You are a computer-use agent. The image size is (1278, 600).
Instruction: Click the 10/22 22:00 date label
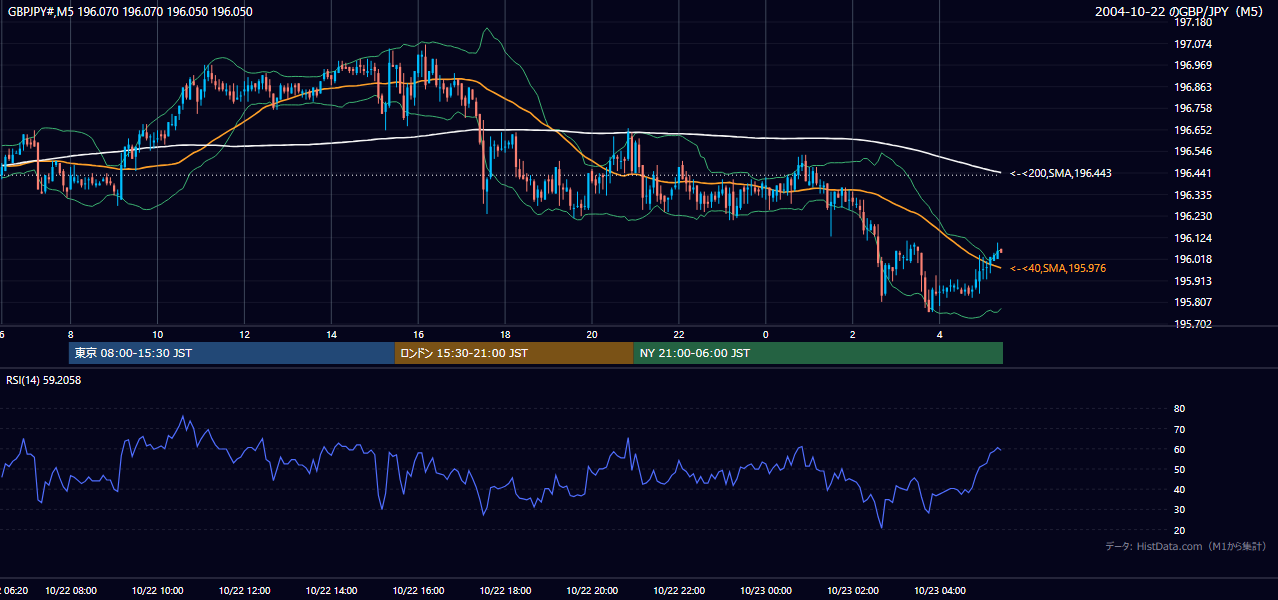[x=679, y=590]
